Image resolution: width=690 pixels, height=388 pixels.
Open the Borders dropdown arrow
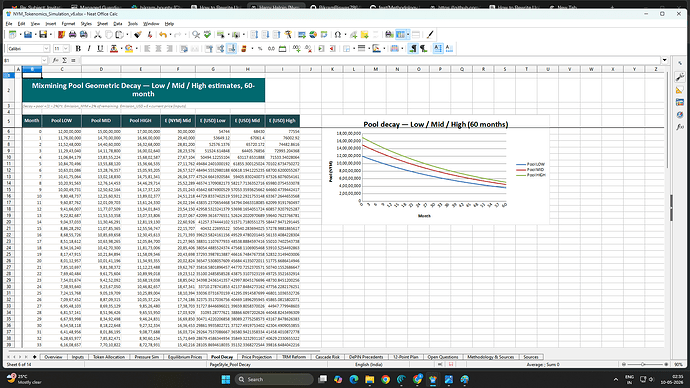(x=353, y=48)
